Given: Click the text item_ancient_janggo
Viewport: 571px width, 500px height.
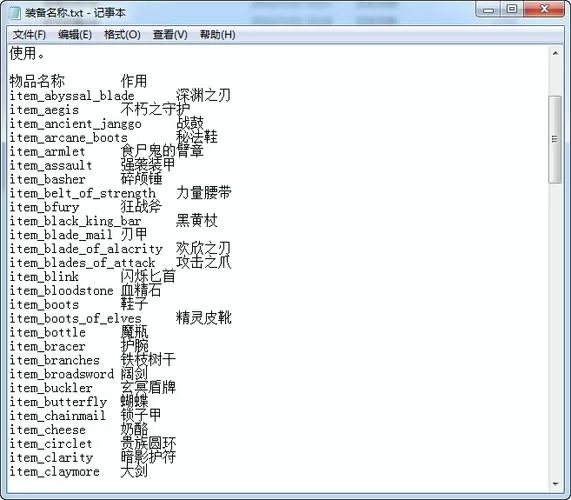Looking at the screenshot, I should [x=75, y=124].
